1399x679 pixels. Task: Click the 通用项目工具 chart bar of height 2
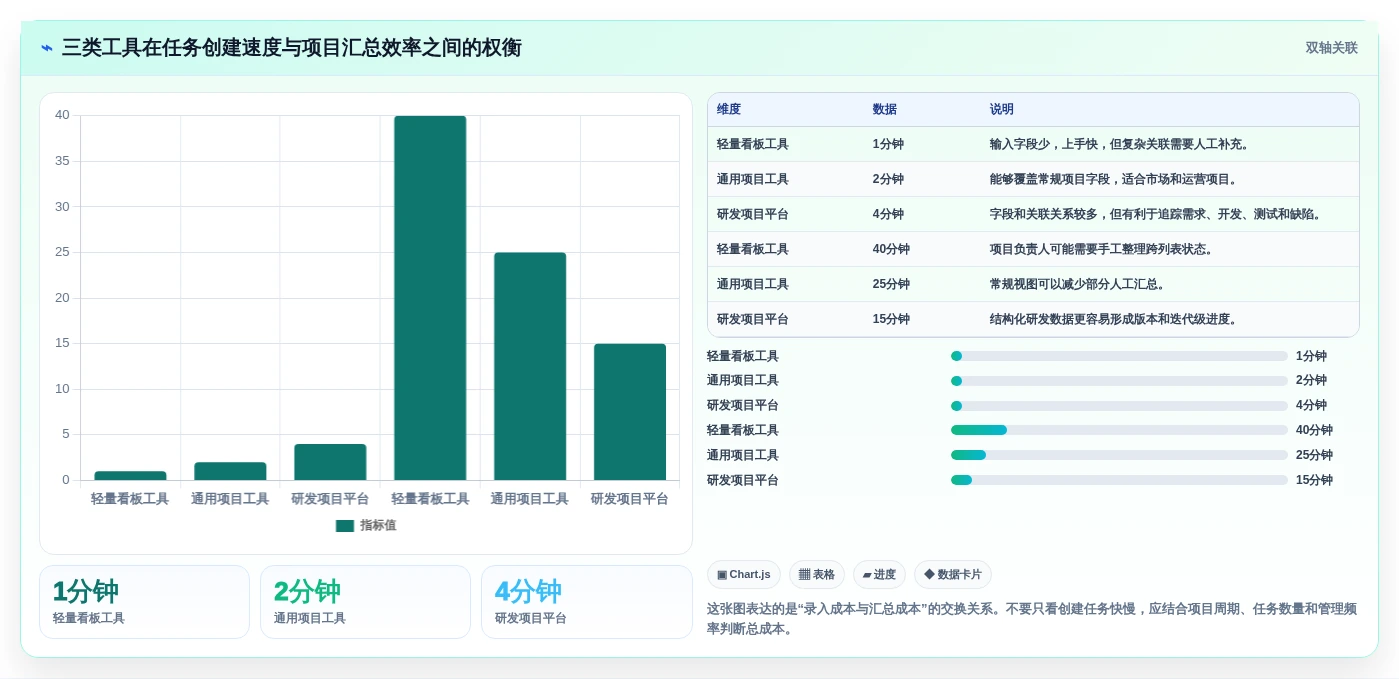[230, 471]
